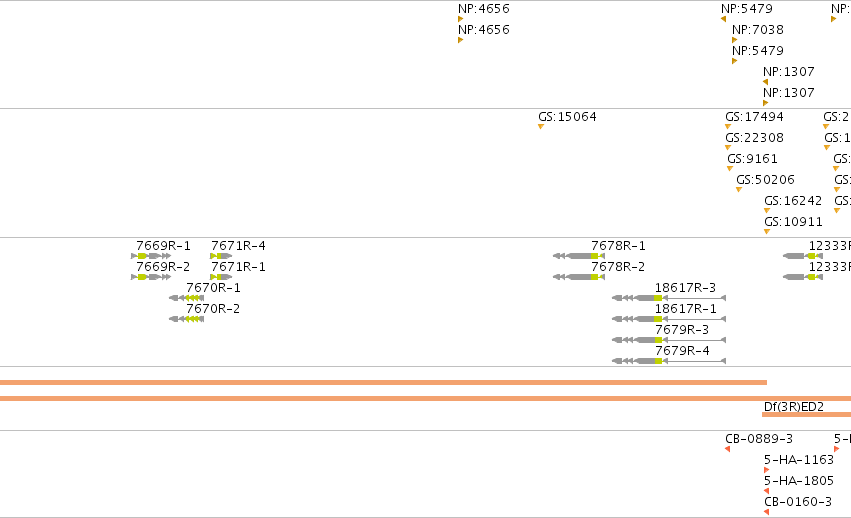Click the CB-0889-3 red triangle marker
851x518 pixels.
(727, 449)
